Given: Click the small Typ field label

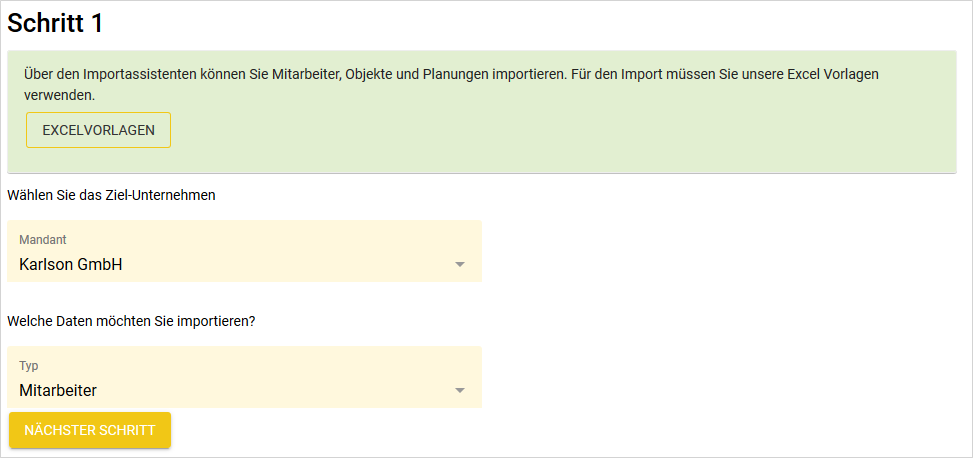Looking at the screenshot, I should 29,366.
